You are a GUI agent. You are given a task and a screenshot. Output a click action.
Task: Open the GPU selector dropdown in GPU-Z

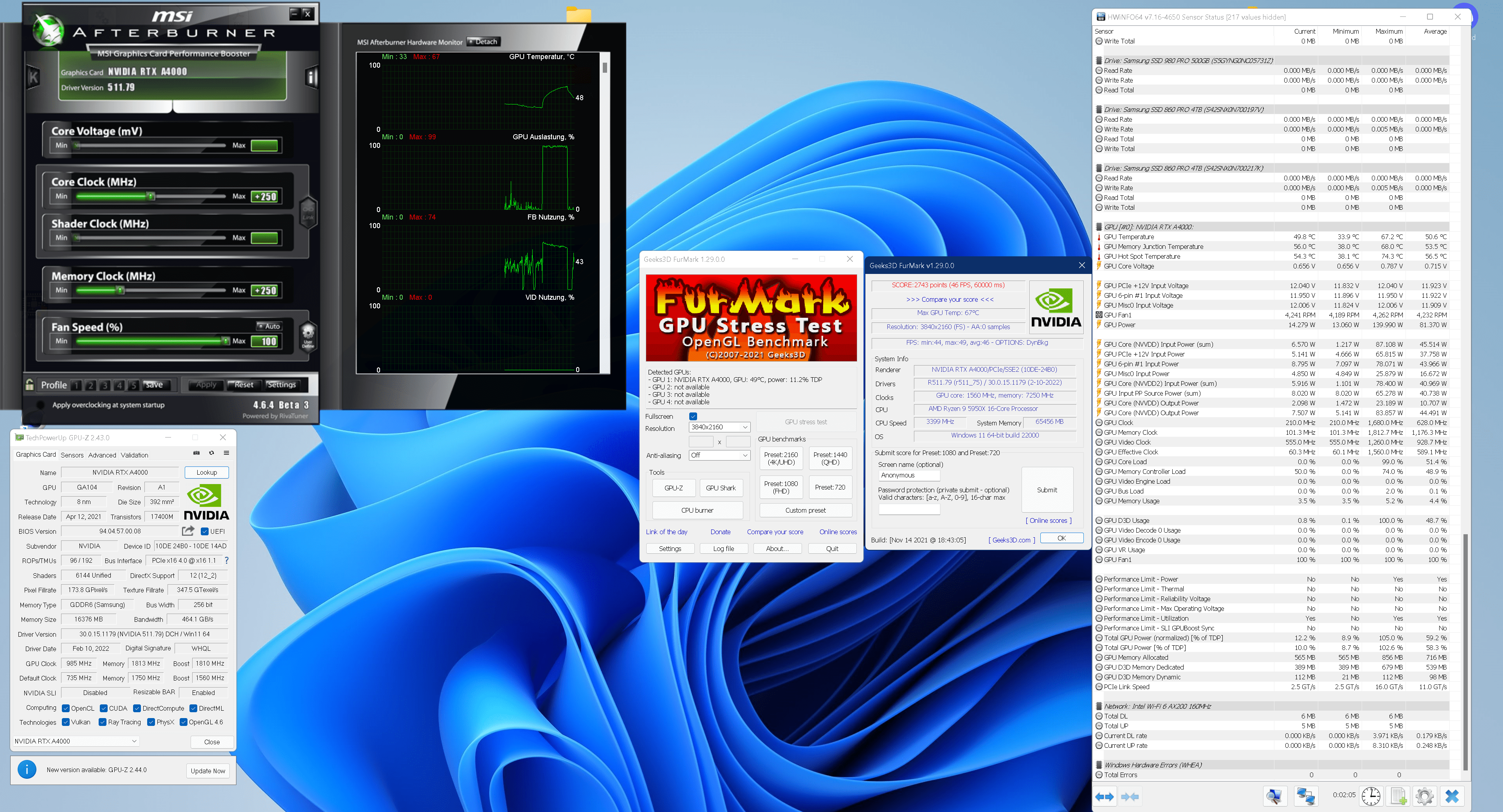pos(76,742)
